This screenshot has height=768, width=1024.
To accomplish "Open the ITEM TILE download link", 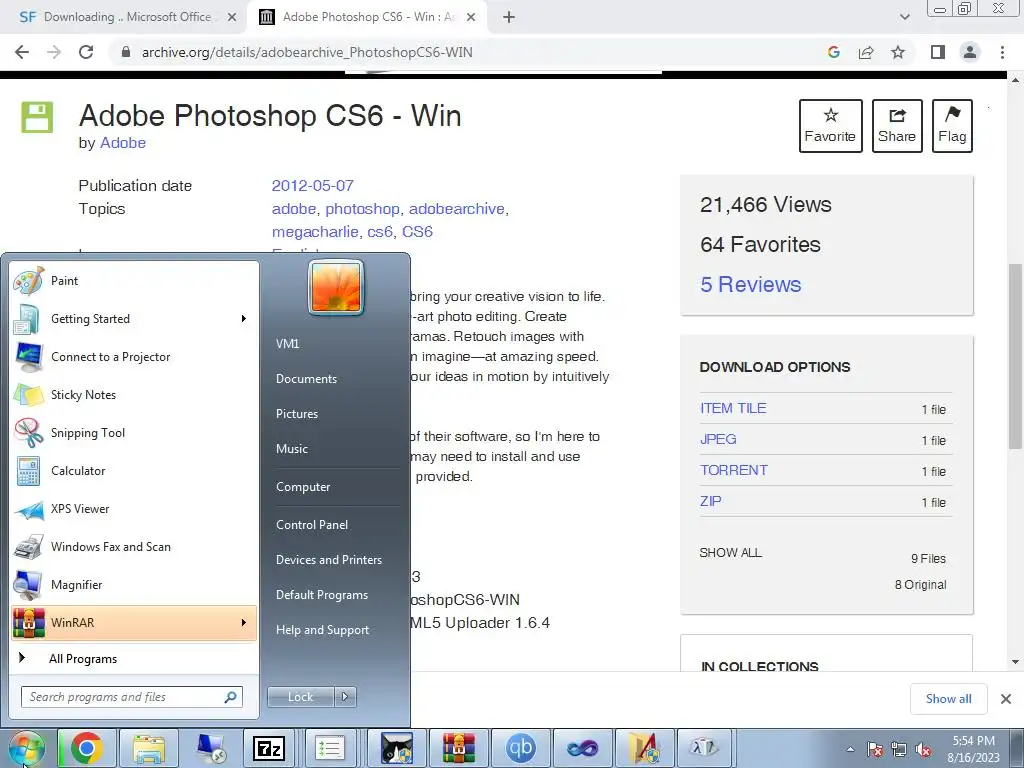I will coord(733,408).
